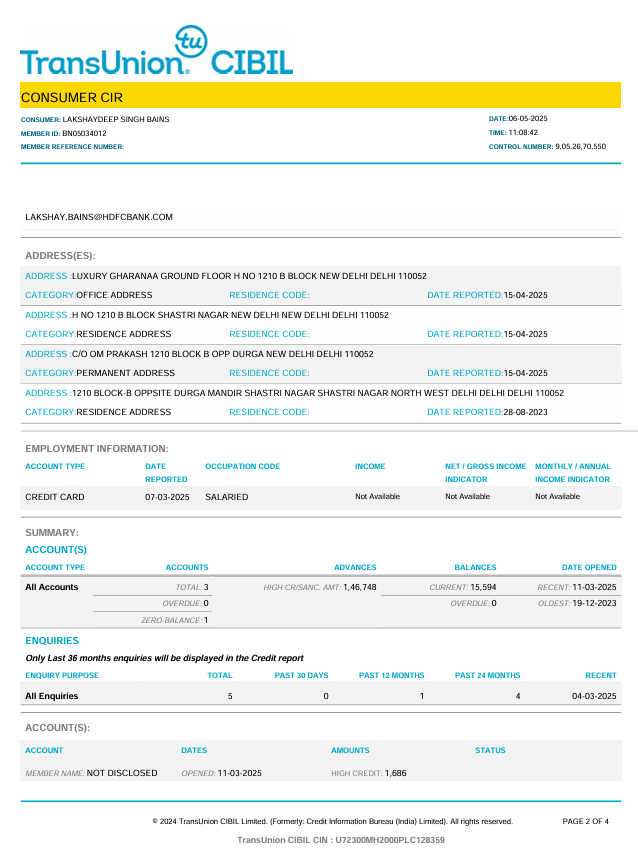638x850 pixels.
Task: Click the ENQUIRIES section heading
Action: 52,640
